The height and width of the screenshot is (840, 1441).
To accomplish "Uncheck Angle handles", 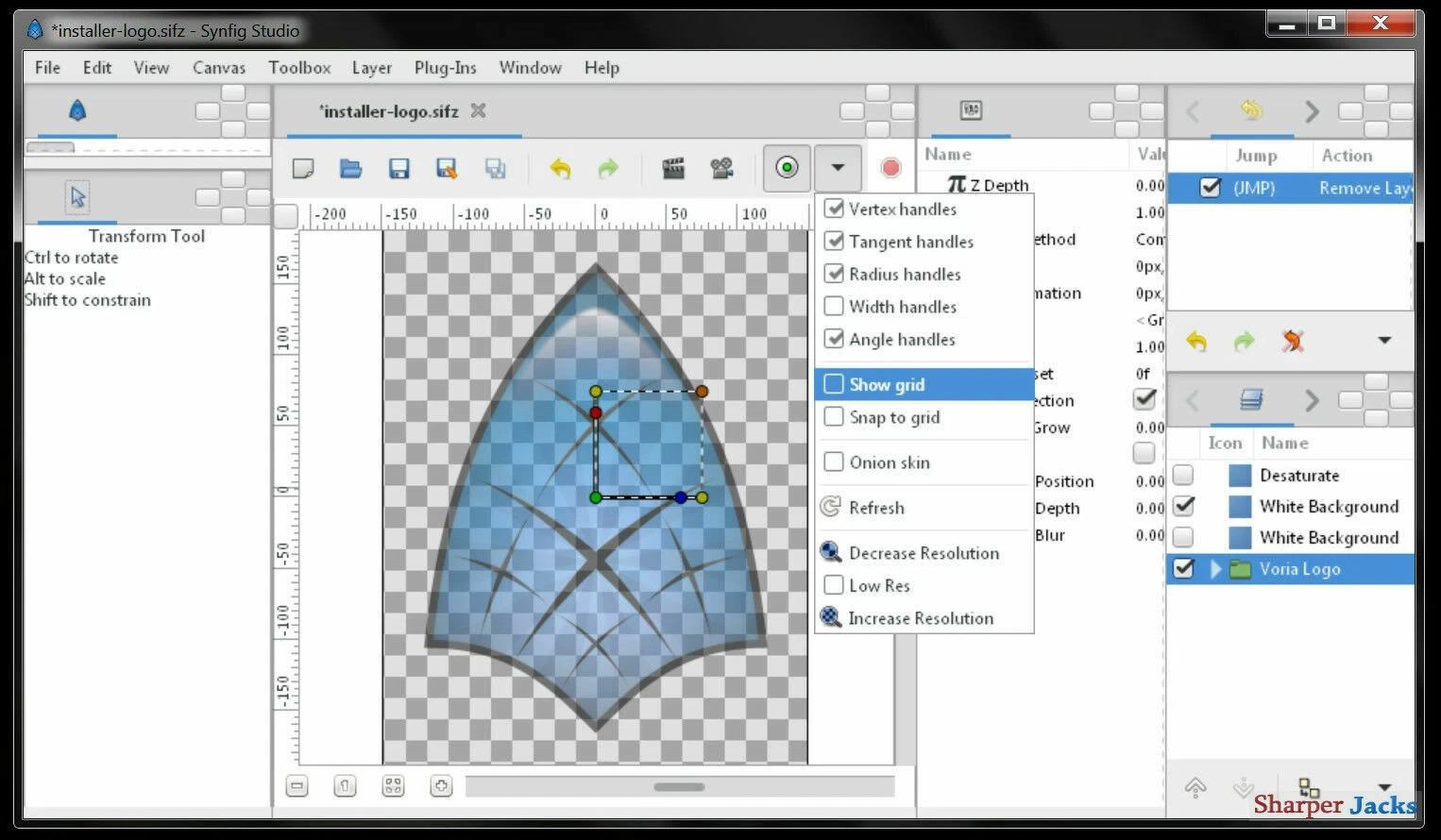I will click(x=834, y=338).
